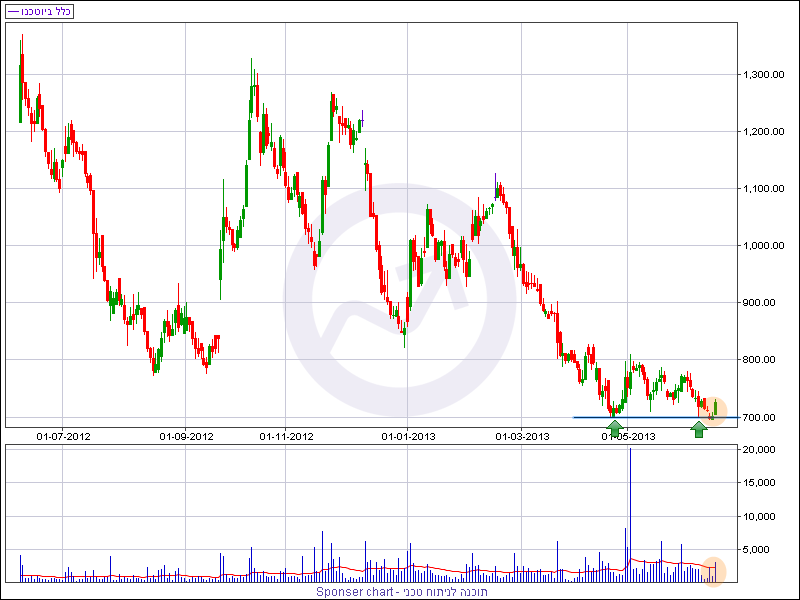Select the 01-07-2012 date label
Image resolution: width=800 pixels, height=600 pixels.
[x=62, y=436]
